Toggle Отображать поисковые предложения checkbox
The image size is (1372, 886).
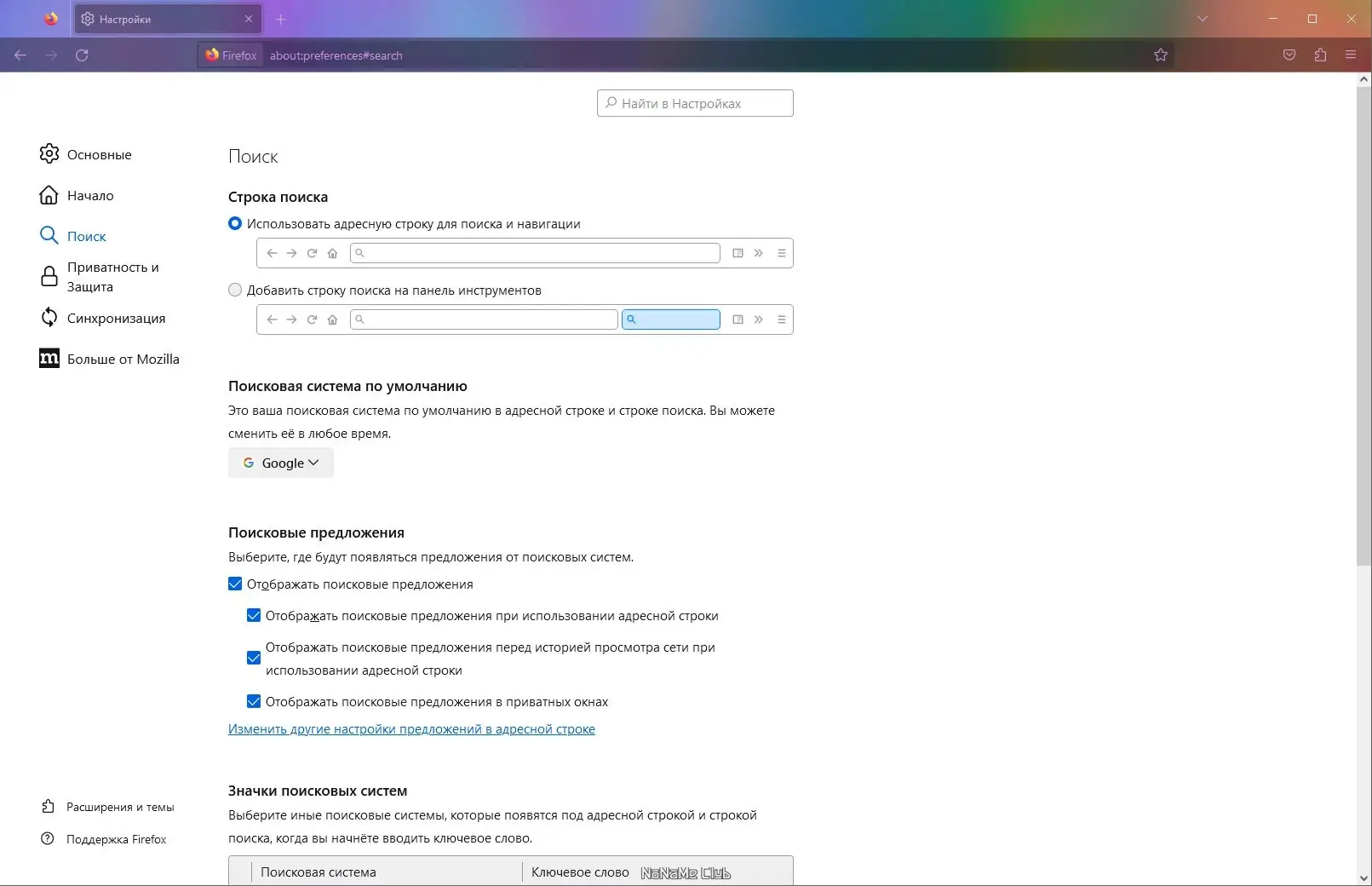pos(235,584)
